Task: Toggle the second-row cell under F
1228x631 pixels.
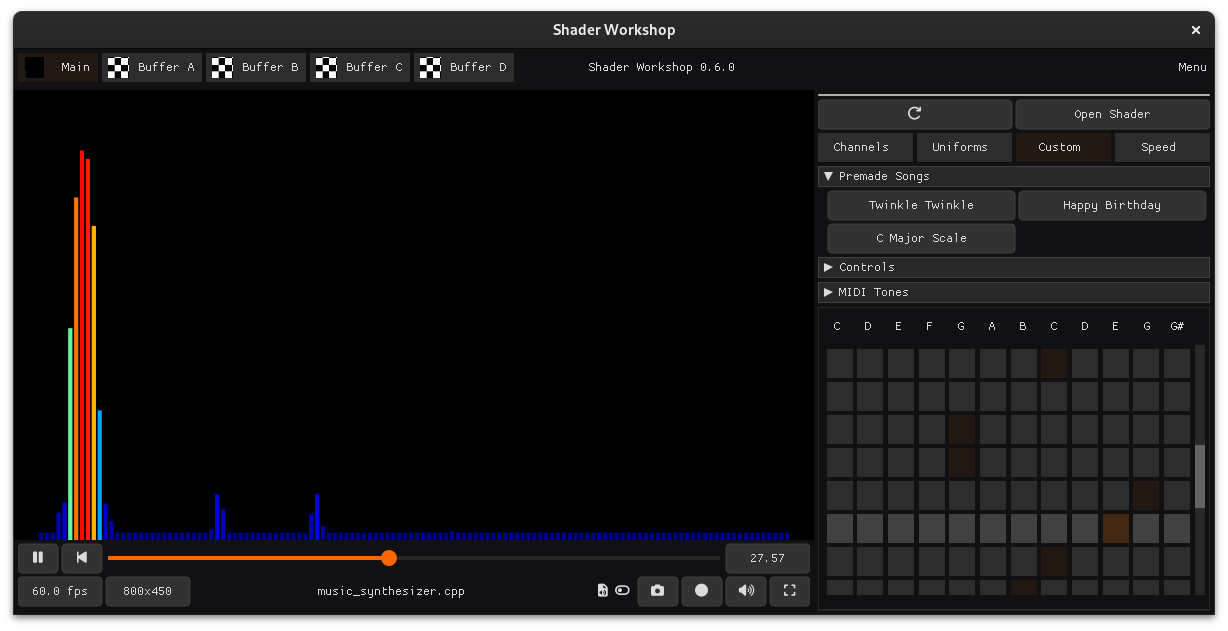Action: 931,396
